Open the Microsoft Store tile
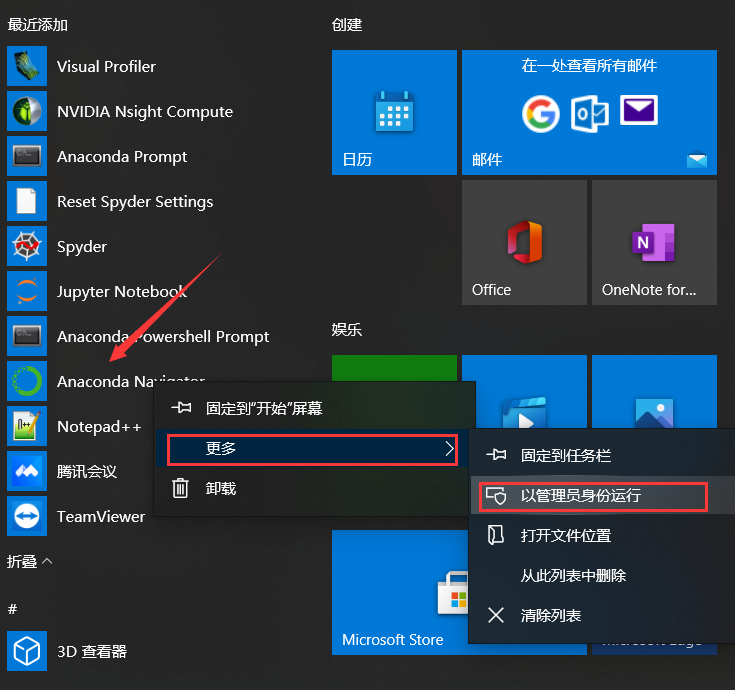735x690 pixels. 400,592
